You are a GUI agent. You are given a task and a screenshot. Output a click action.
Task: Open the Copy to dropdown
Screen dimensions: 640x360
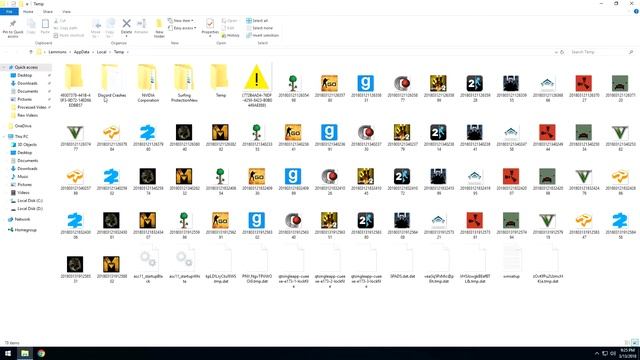click(110, 28)
